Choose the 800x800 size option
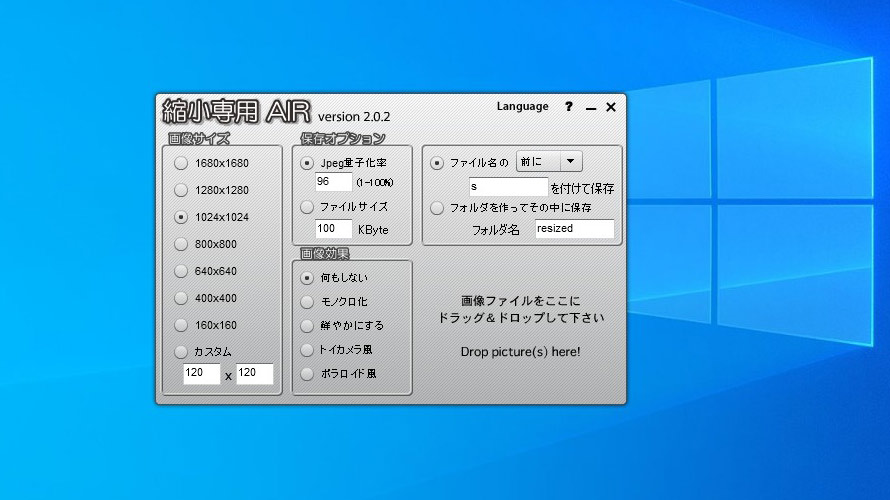 (180, 244)
